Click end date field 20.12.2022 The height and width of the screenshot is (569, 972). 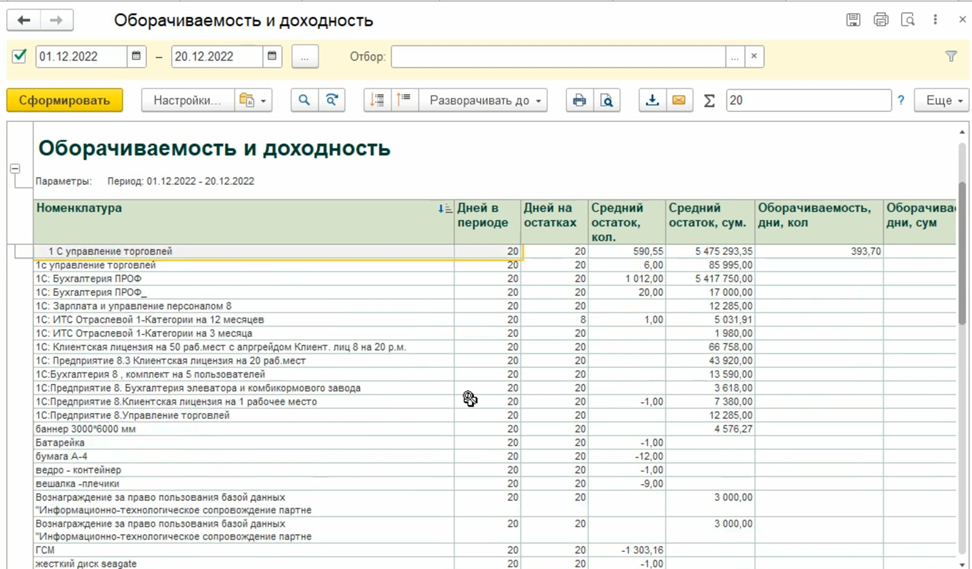pos(217,56)
